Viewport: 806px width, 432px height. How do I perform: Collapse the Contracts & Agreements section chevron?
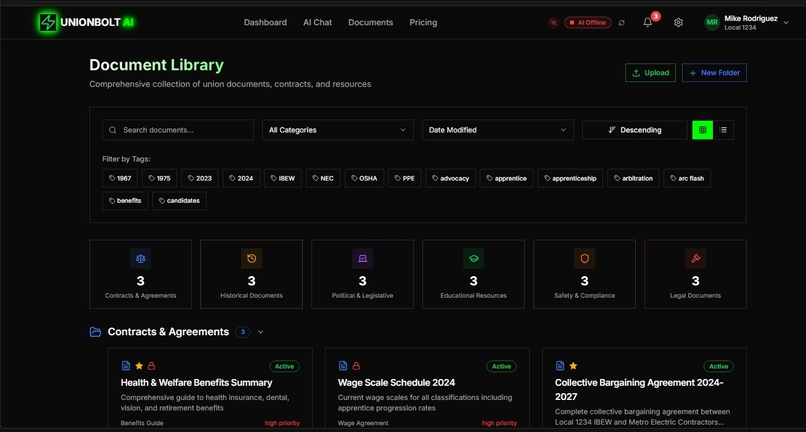[261, 332]
